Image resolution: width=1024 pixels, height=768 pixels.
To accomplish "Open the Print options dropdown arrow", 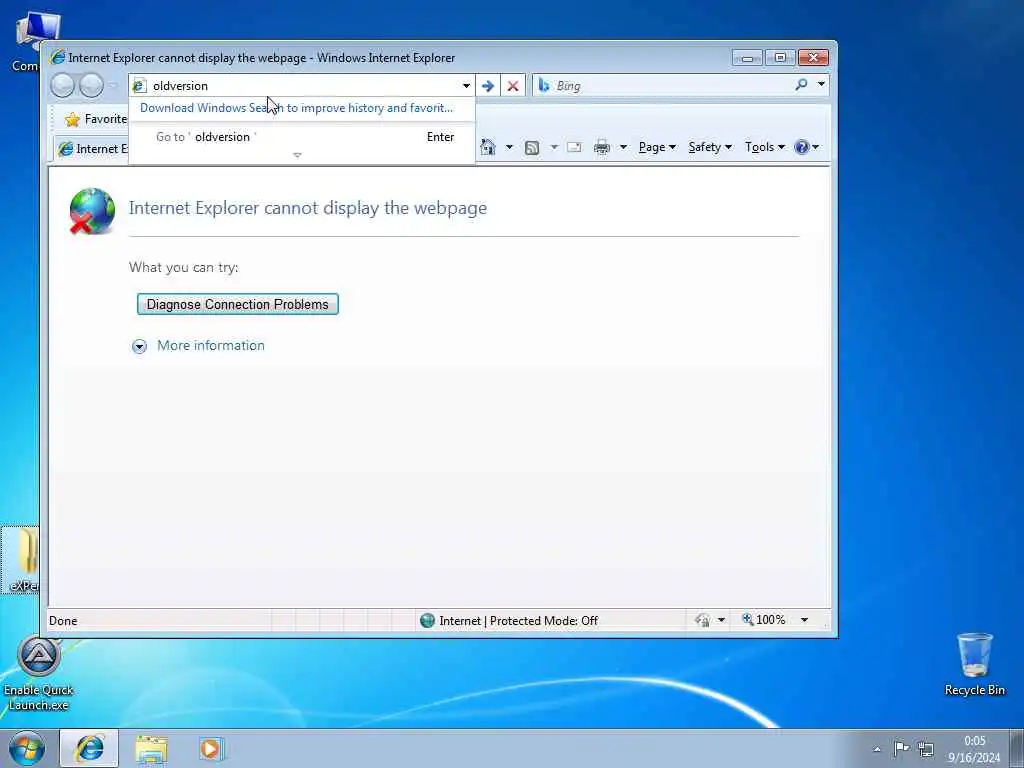I will pyautogui.click(x=623, y=147).
